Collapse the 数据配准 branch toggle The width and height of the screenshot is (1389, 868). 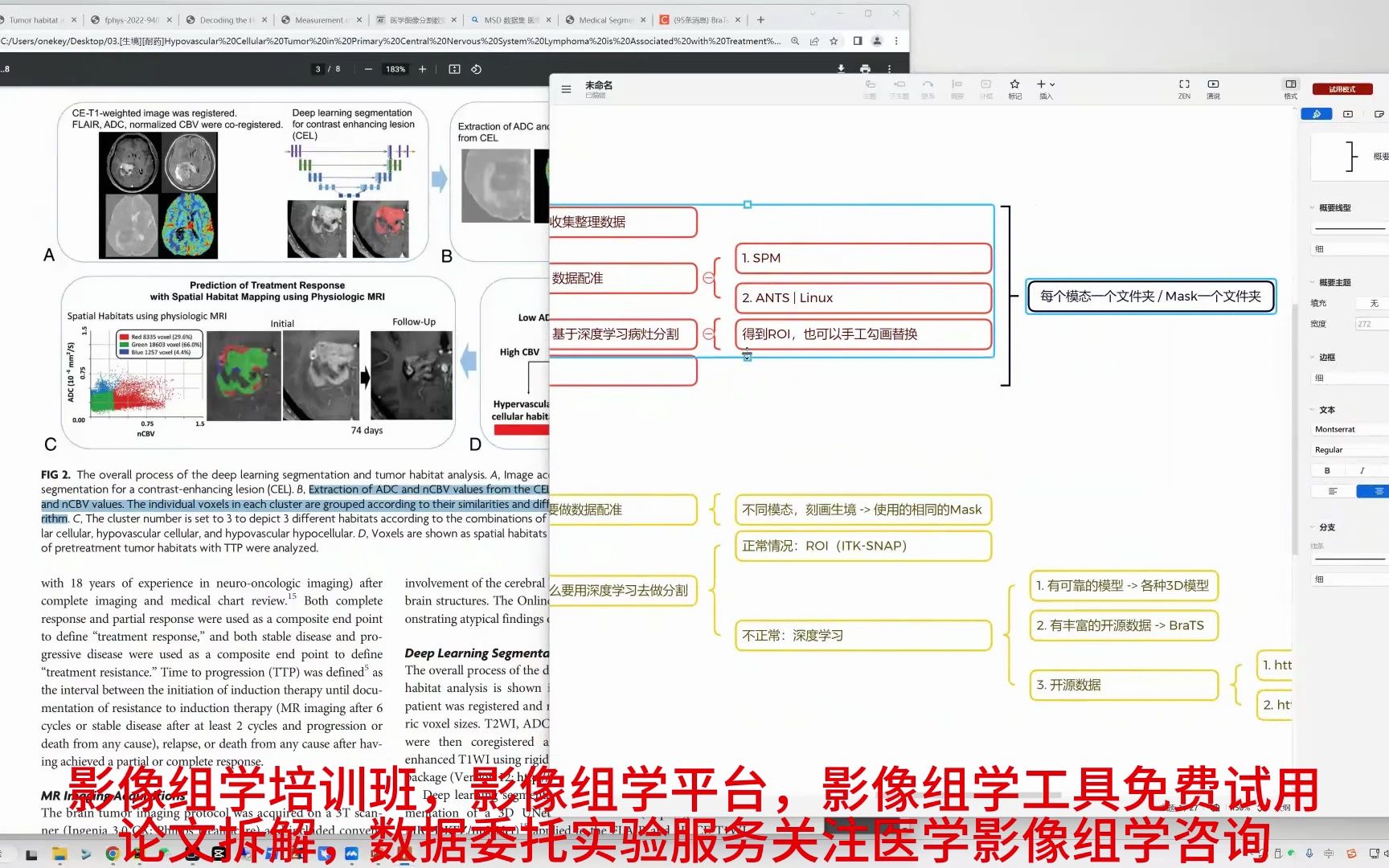(x=708, y=278)
